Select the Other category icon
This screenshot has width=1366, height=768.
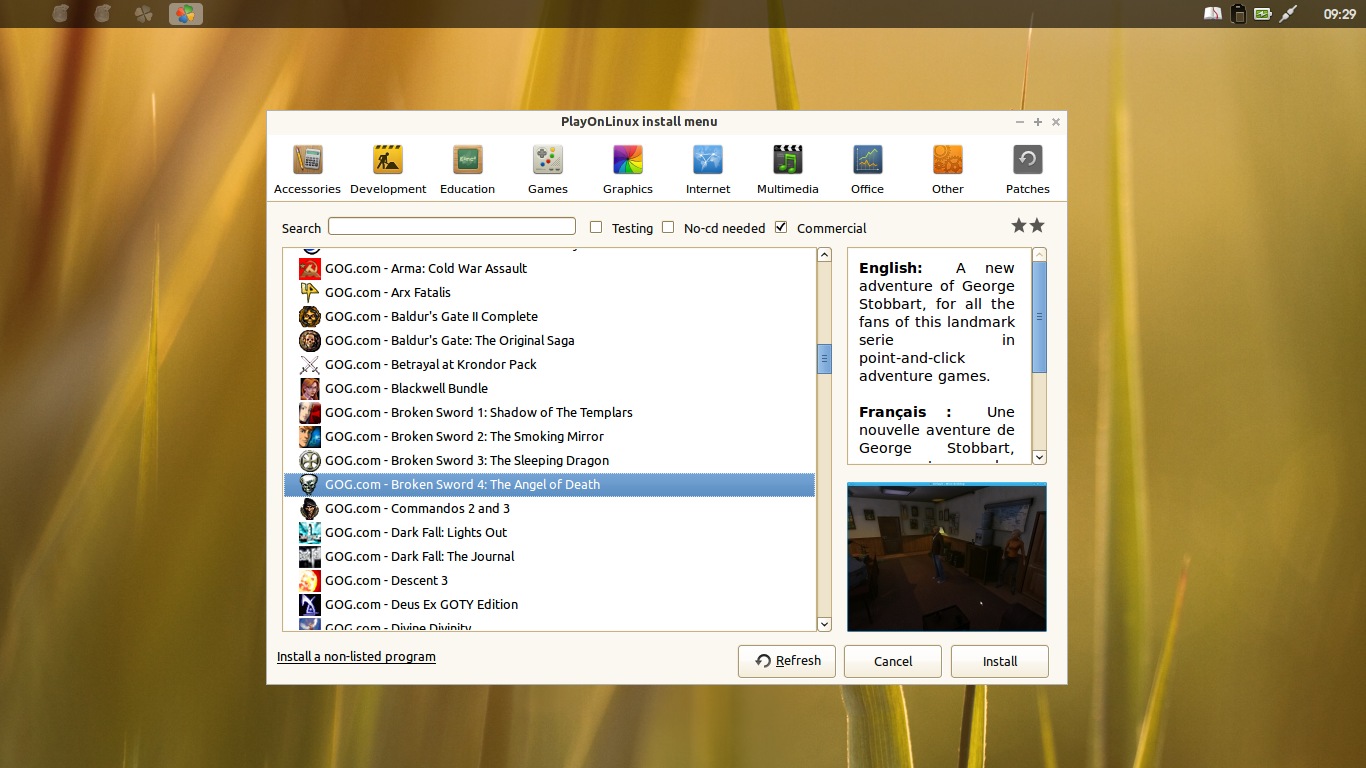(x=948, y=160)
